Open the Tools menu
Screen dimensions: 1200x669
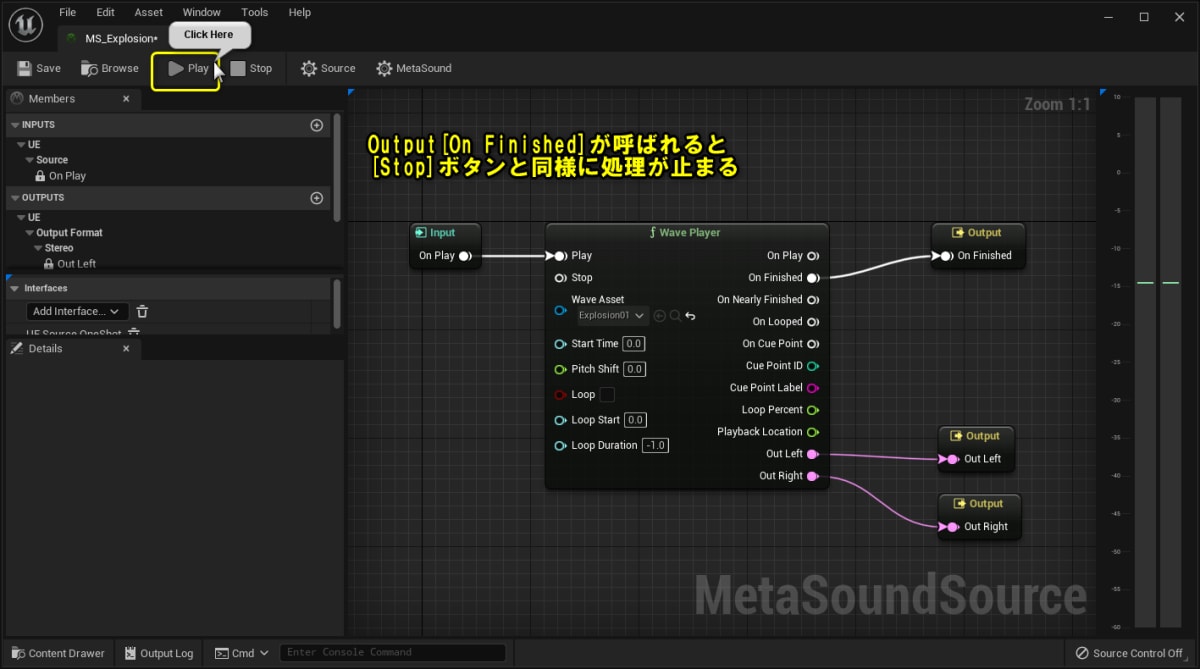[x=254, y=12]
